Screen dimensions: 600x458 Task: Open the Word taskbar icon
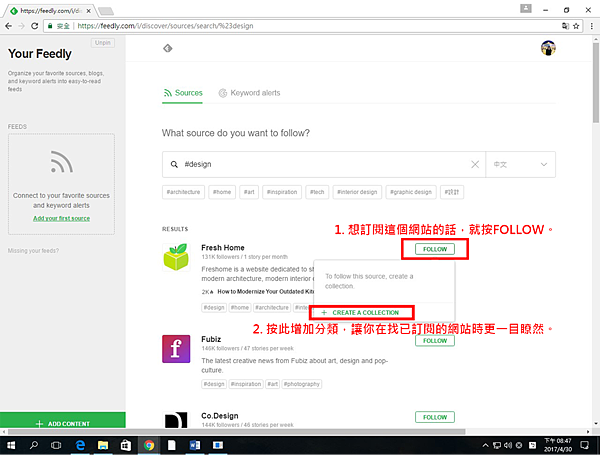195,445
